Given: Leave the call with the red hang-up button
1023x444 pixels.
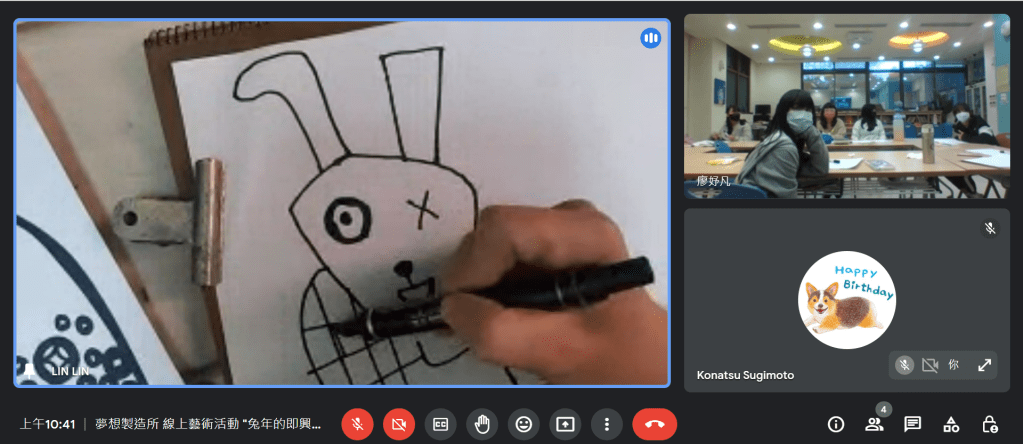Looking at the screenshot, I should click(x=655, y=424).
